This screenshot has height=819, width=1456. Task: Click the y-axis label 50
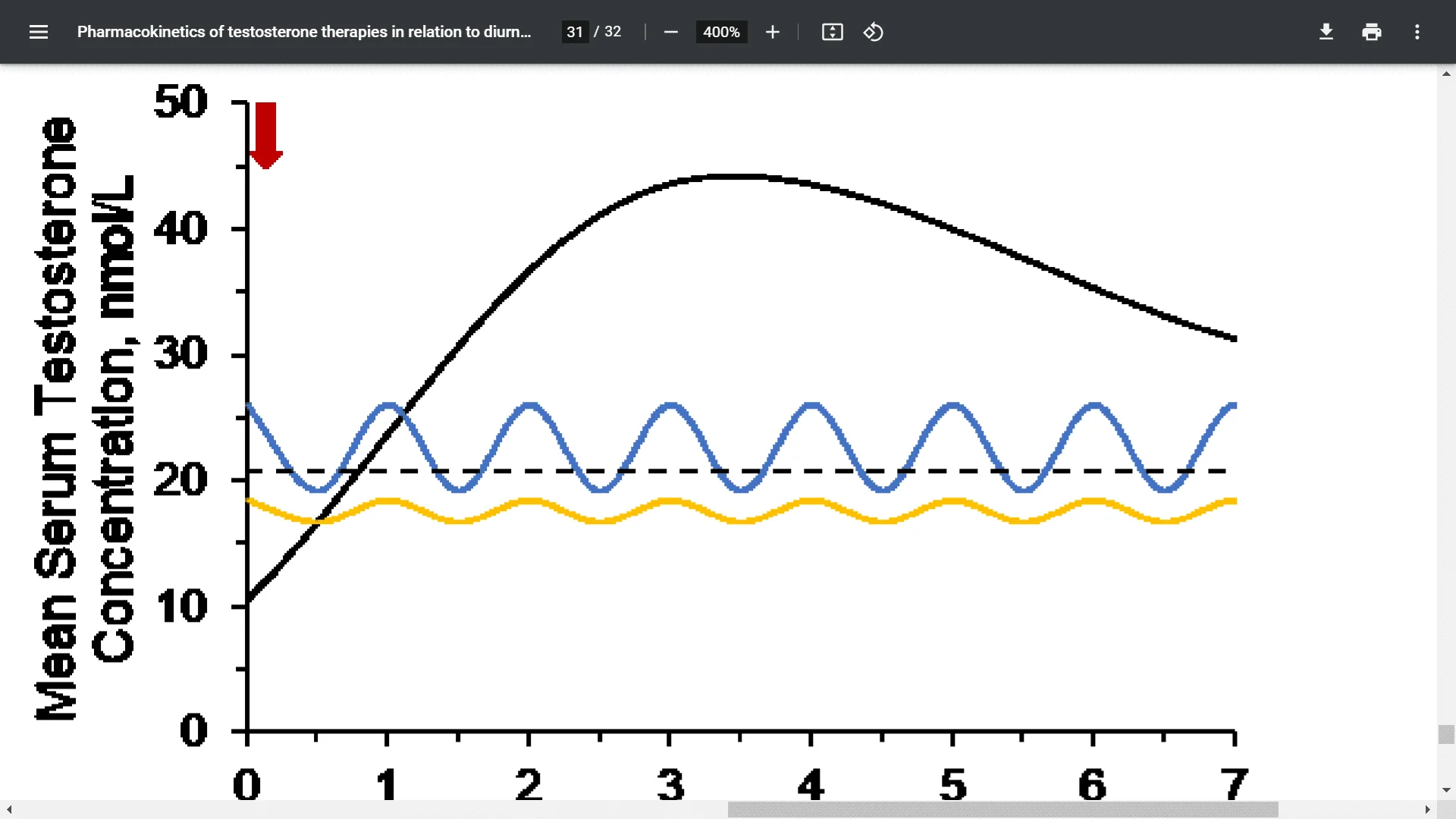pos(180,102)
